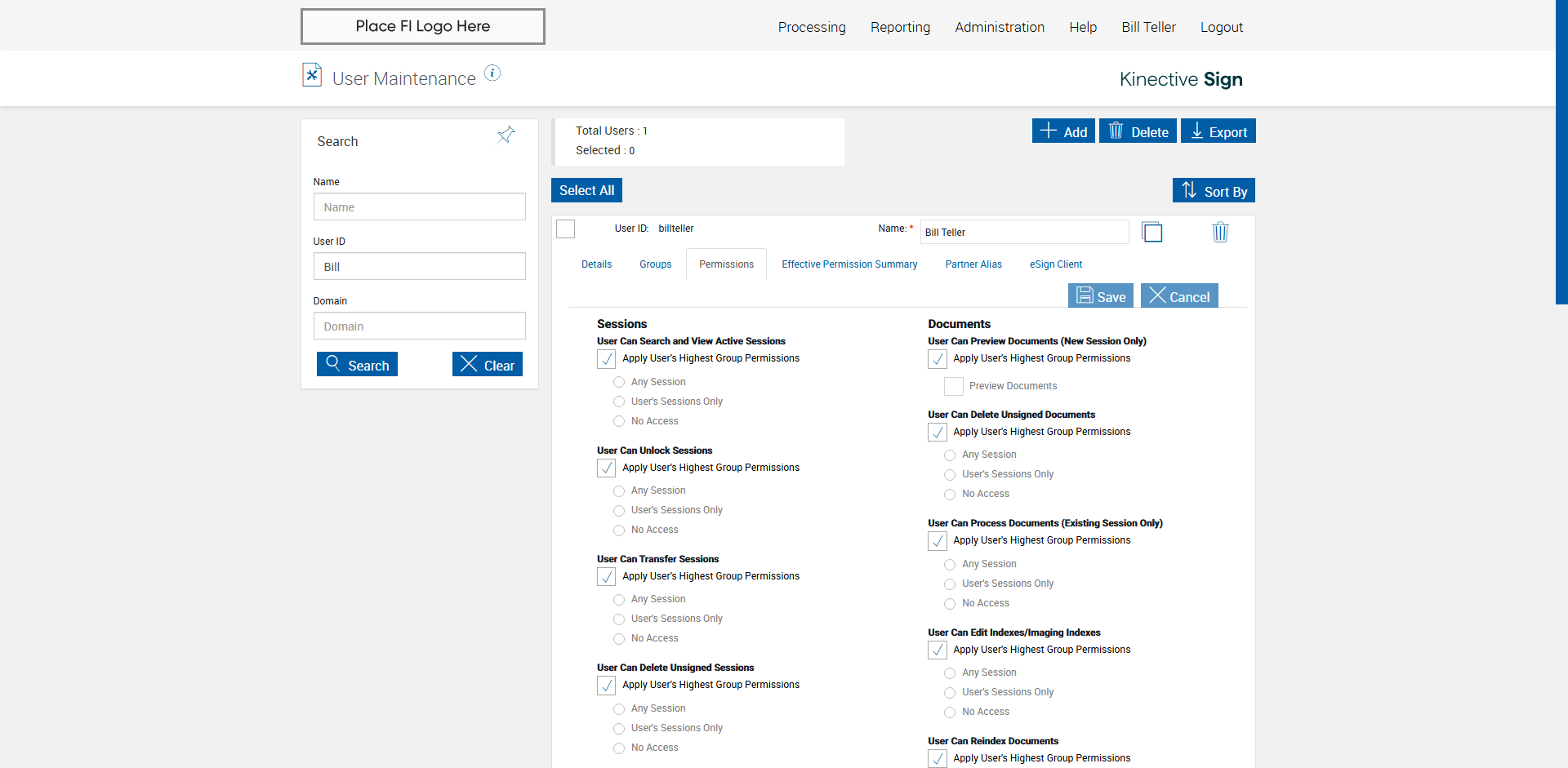Open the eSign Client tab

click(1055, 264)
